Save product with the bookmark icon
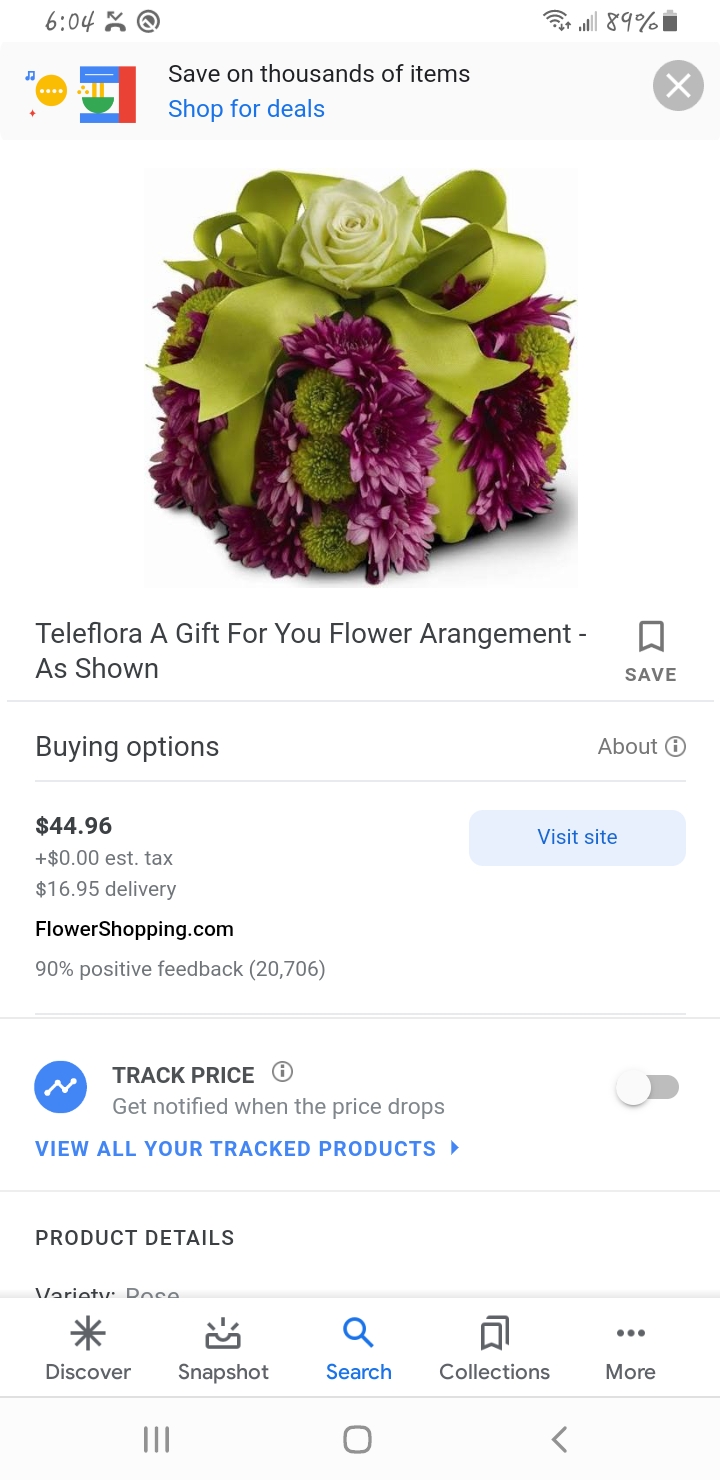The image size is (720, 1480). pos(650,649)
